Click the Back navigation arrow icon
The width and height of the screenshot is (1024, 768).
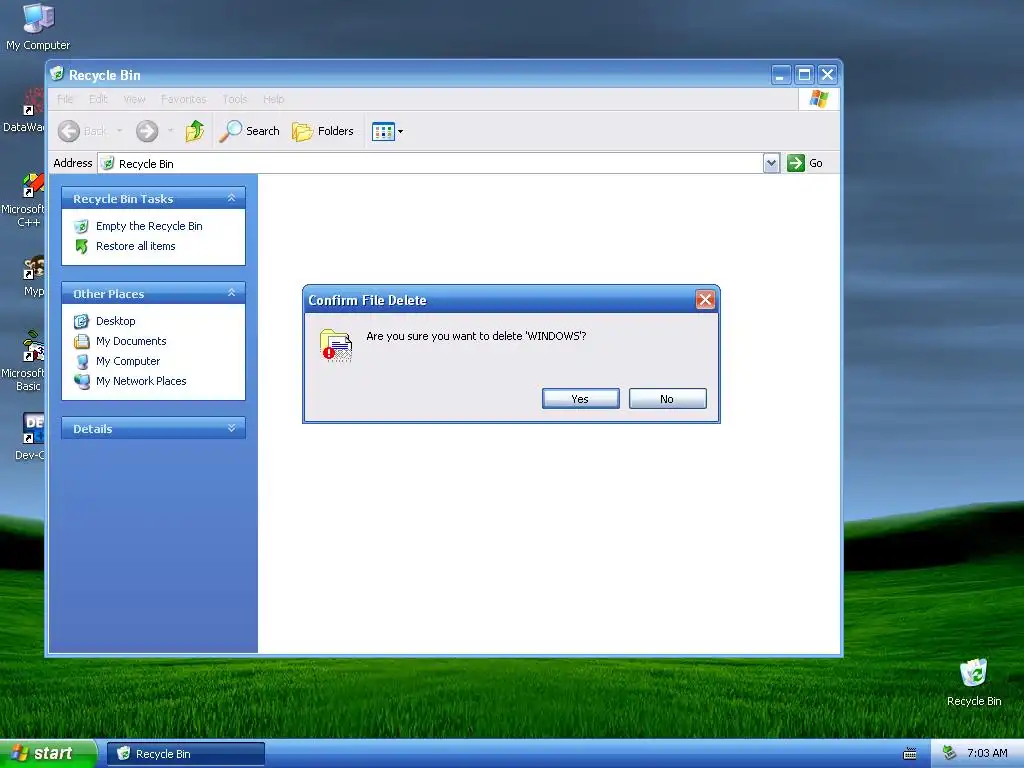pos(69,131)
